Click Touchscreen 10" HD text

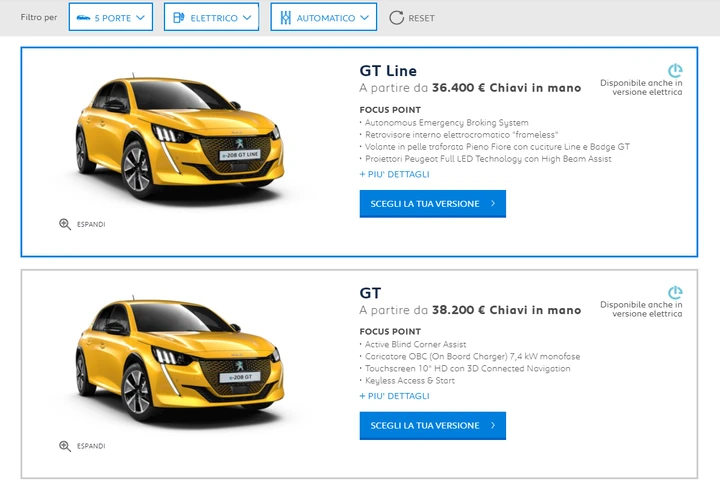(x=467, y=368)
